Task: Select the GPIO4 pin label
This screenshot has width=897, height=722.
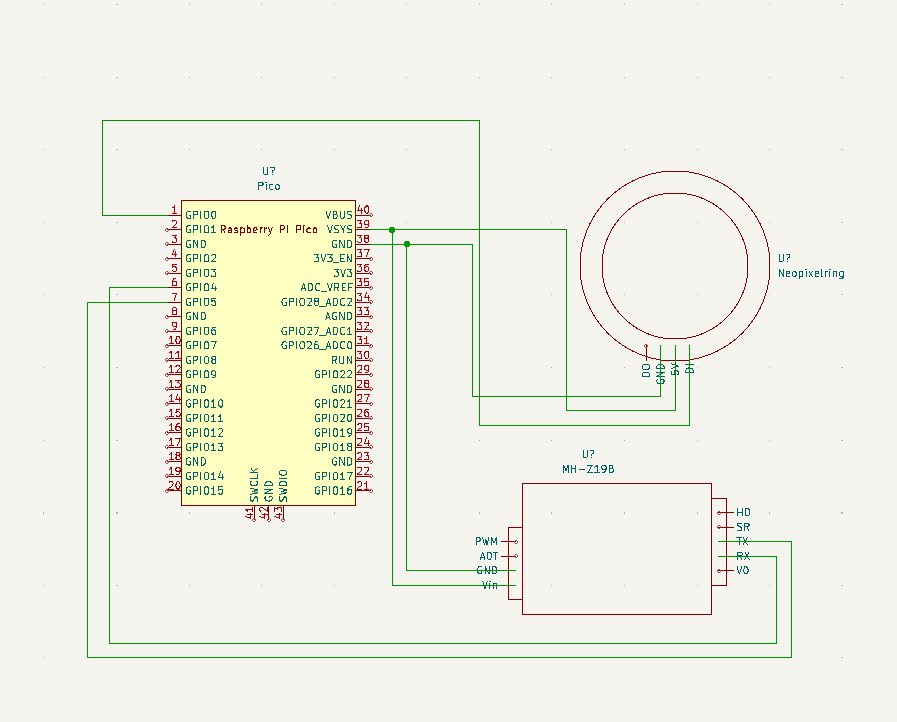Action: (201, 288)
